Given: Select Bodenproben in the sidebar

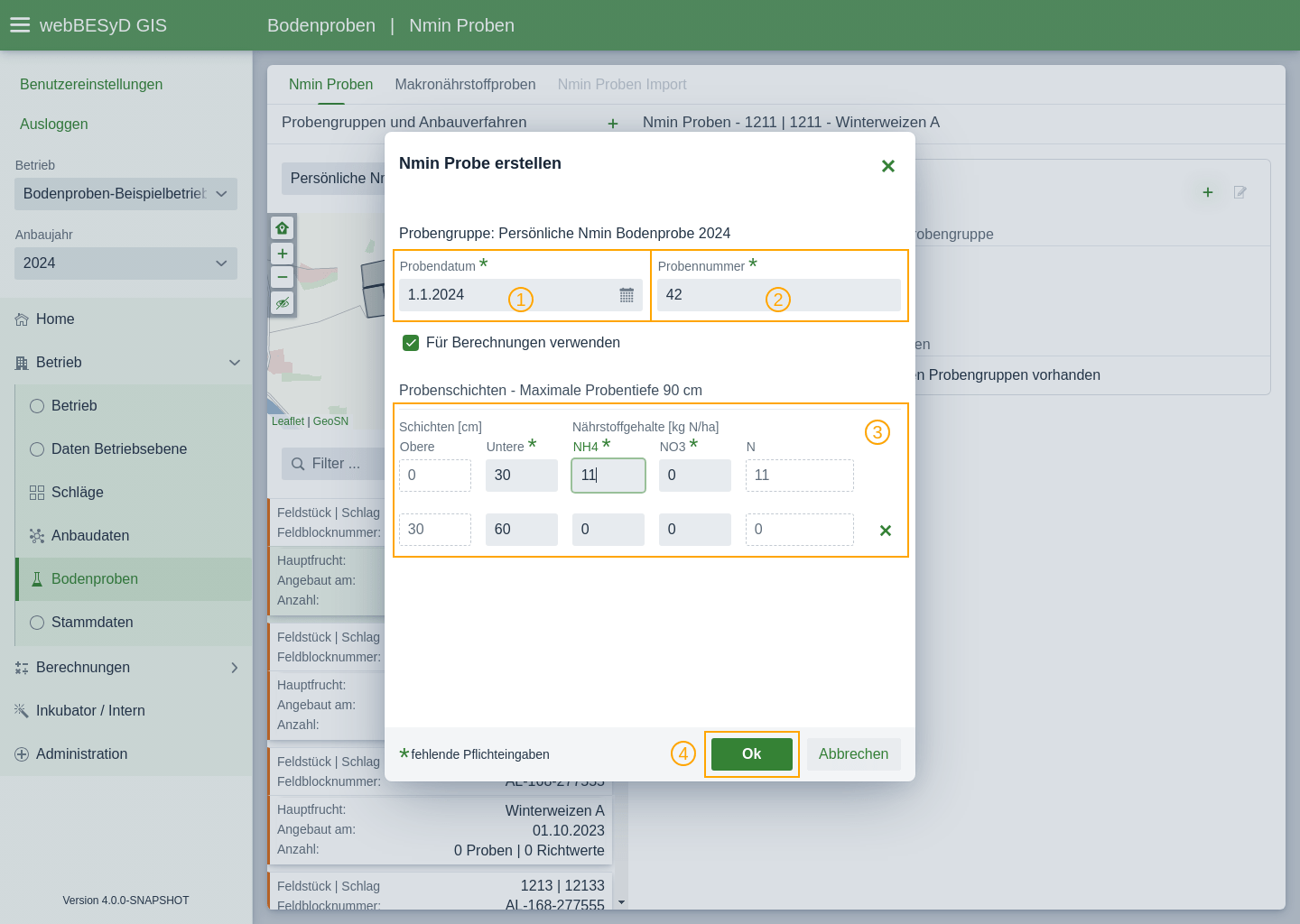Looking at the screenshot, I should [134, 579].
